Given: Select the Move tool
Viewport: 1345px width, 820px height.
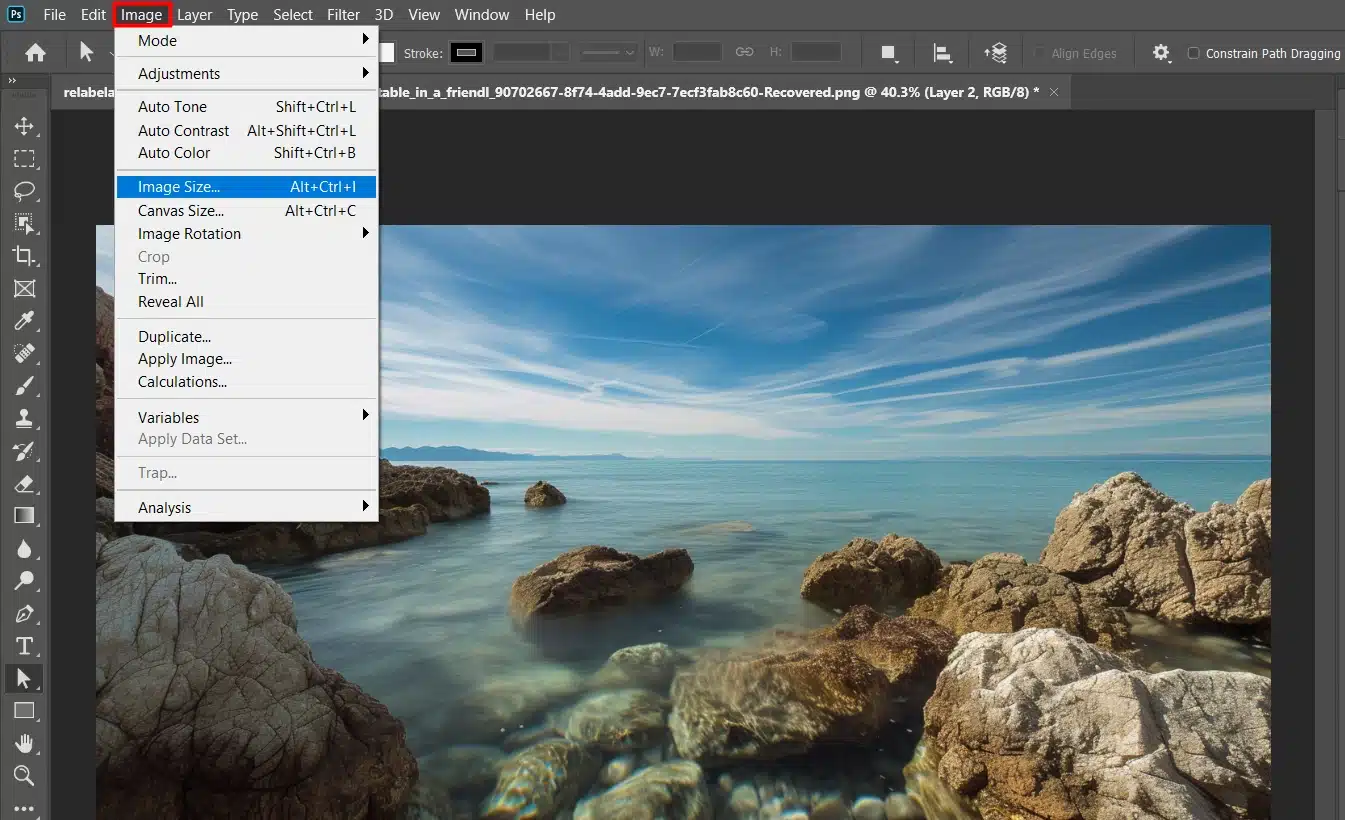Looking at the screenshot, I should tap(24, 126).
